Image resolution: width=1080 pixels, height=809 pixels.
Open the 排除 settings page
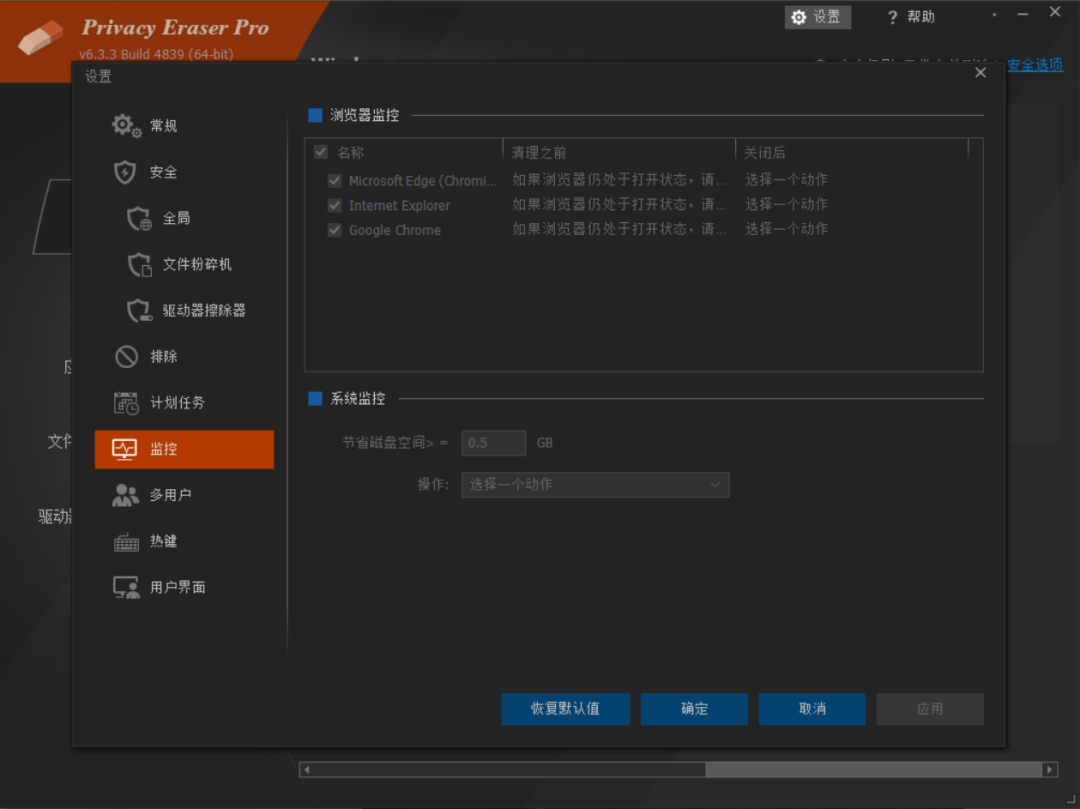184,357
